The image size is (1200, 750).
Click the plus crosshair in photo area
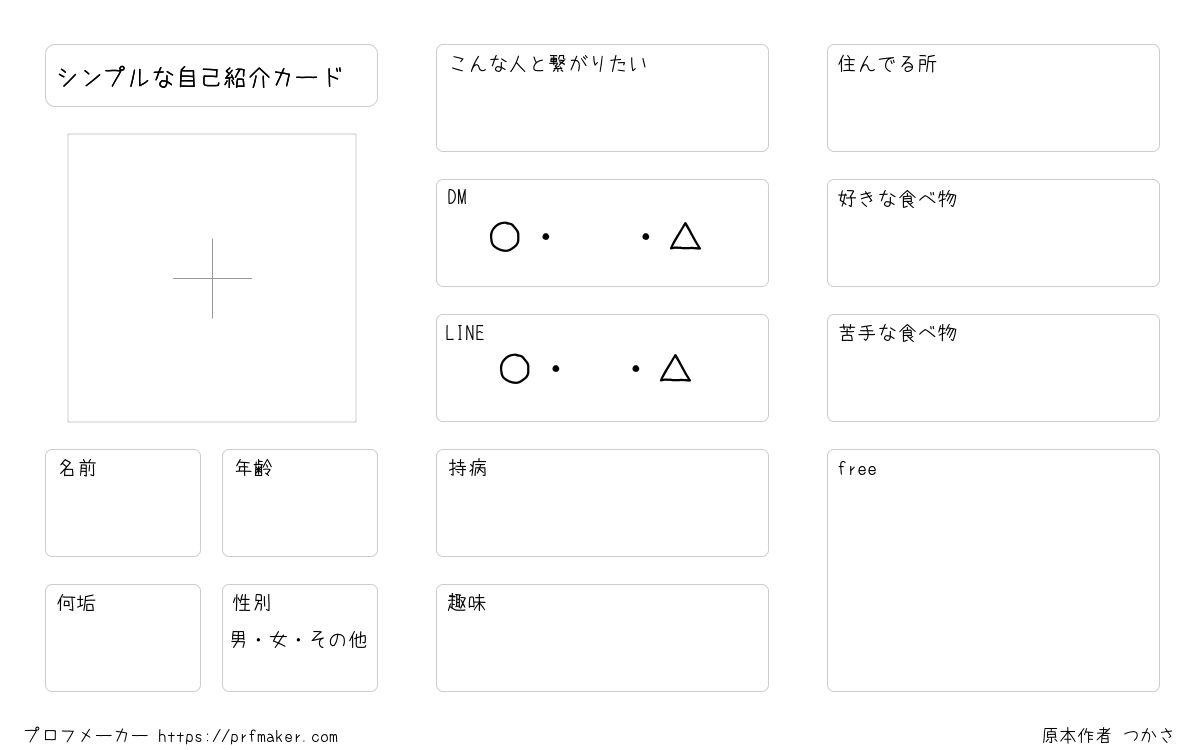click(x=212, y=278)
